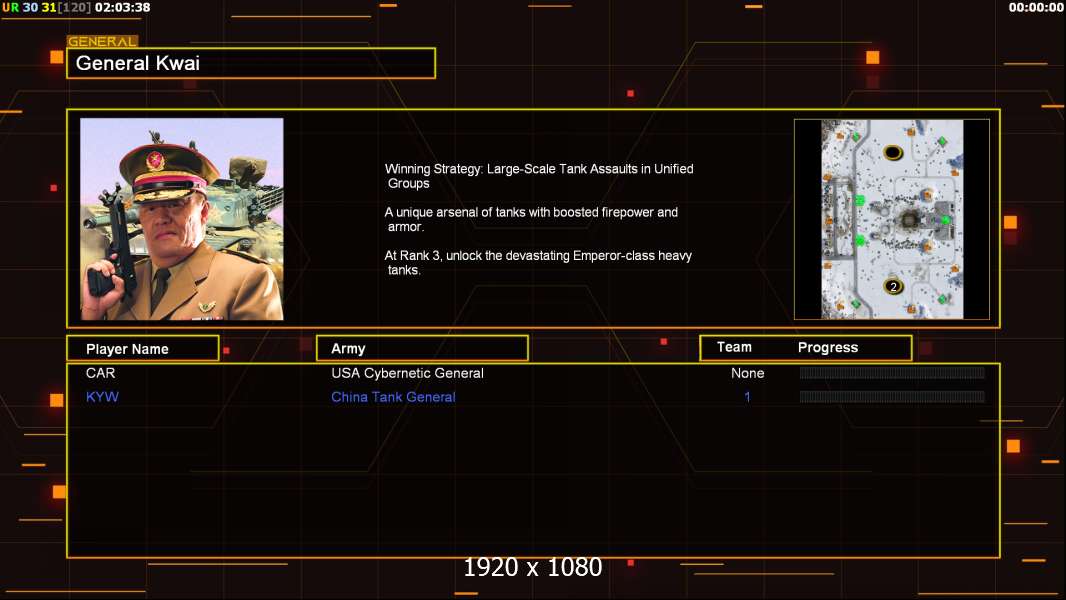The image size is (1066, 600).
Task: Click the 00:00:00 timer at top right
Action: pos(1035,7)
